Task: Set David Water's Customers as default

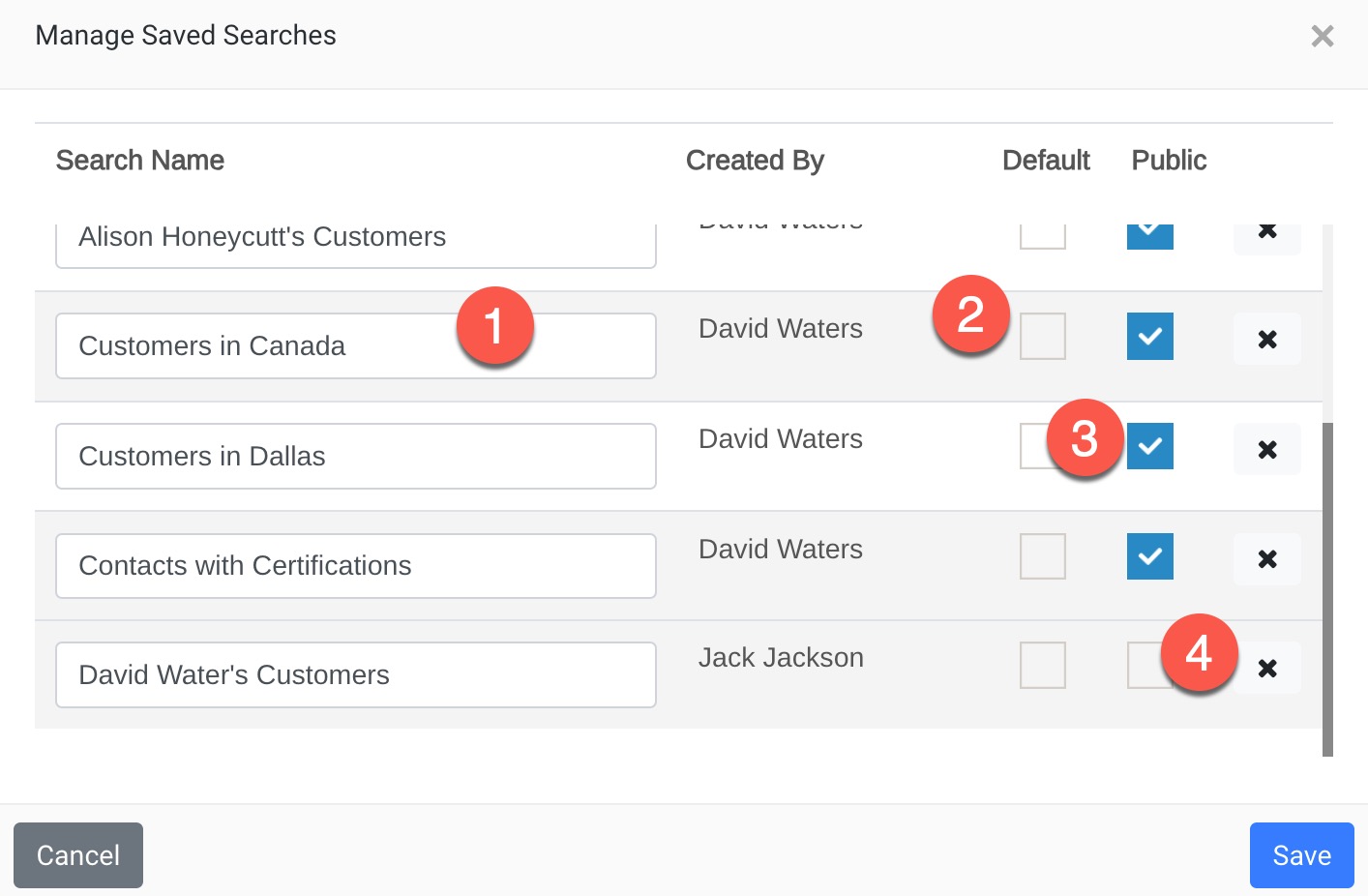Action: 1043,665
